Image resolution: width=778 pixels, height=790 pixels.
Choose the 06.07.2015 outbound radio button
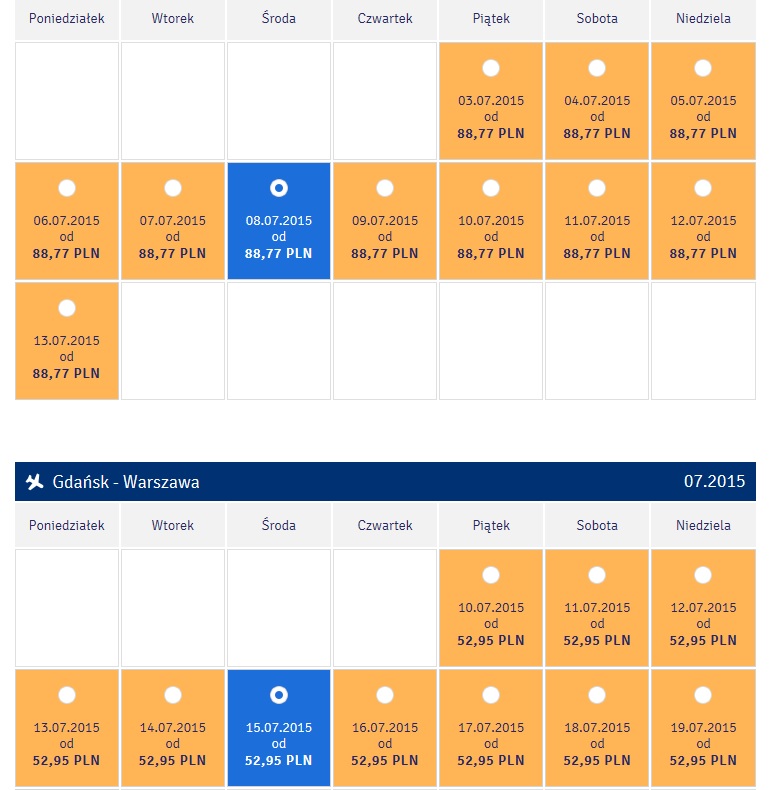pyautogui.click(x=67, y=188)
